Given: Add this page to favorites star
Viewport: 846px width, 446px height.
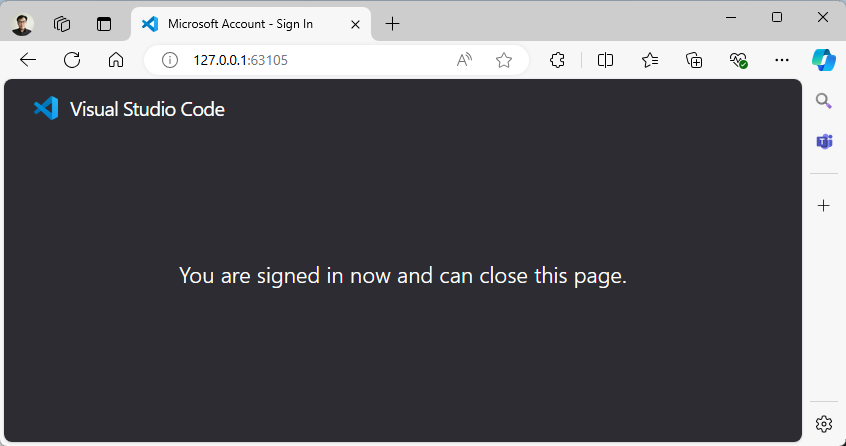Looking at the screenshot, I should pyautogui.click(x=504, y=60).
